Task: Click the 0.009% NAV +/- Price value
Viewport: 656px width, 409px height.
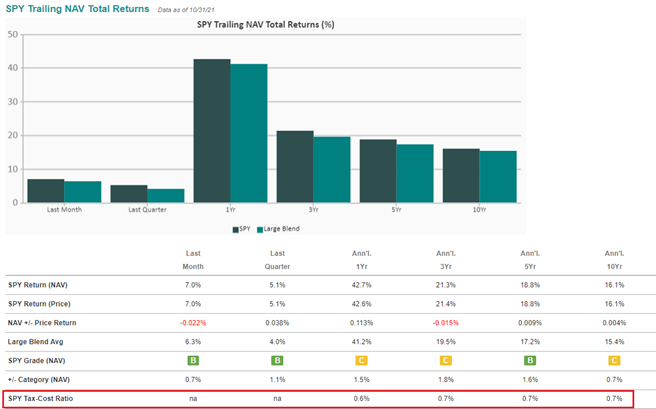Action: coord(530,323)
